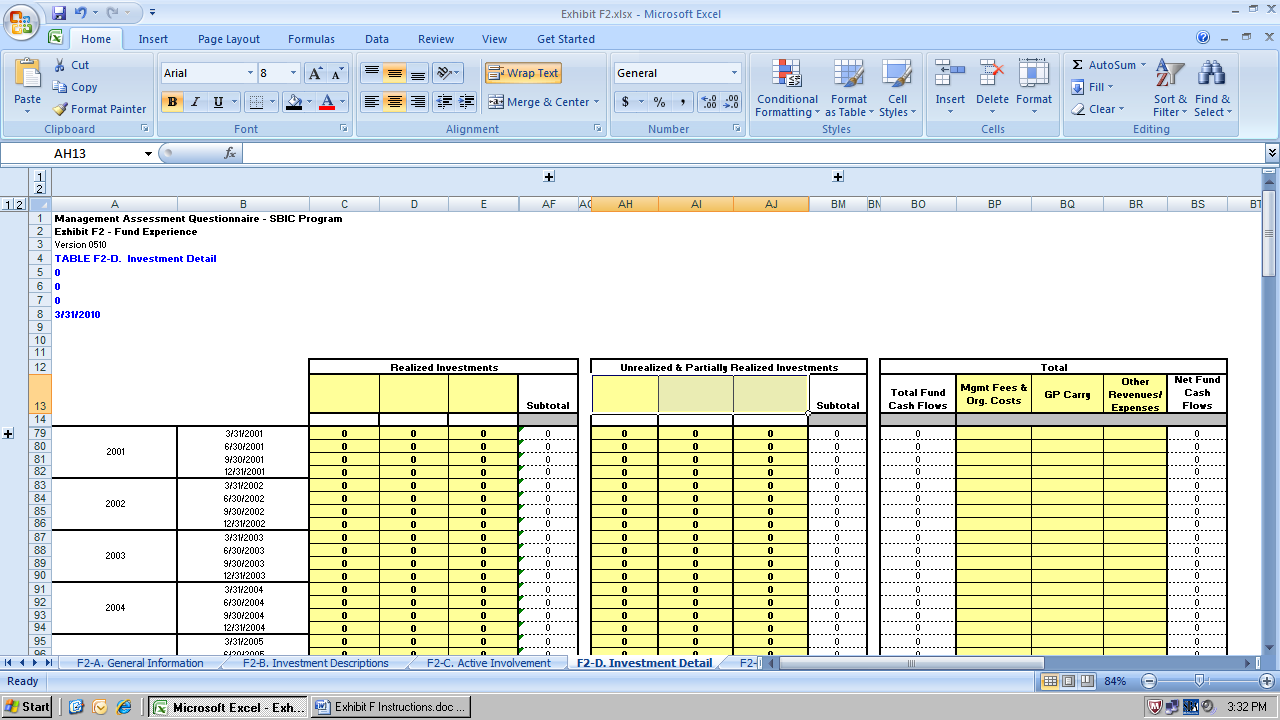This screenshot has width=1280, height=720.
Task: Click the Find & Select binoculars icon
Action: tap(1212, 74)
